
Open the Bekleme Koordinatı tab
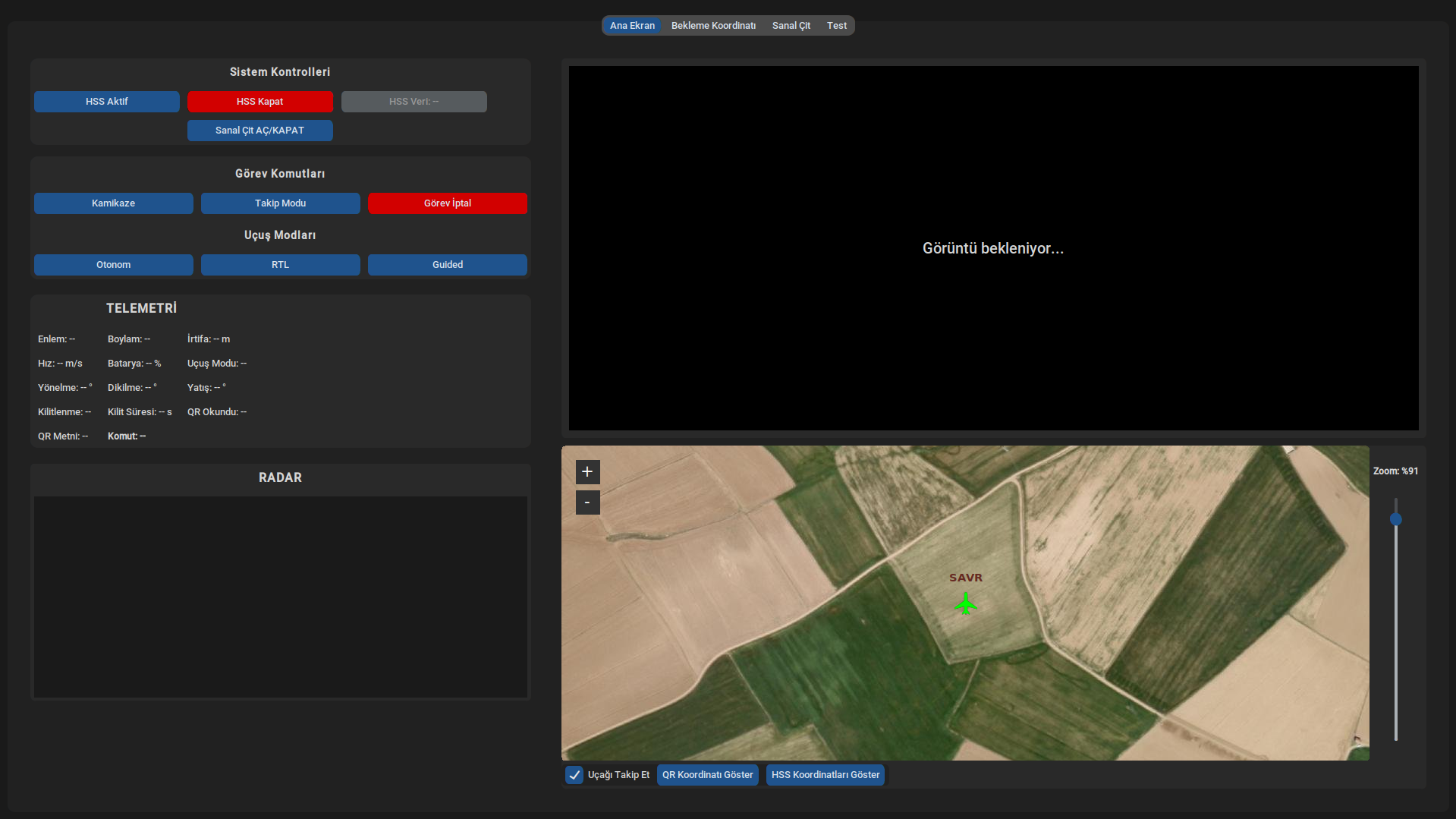point(713,26)
